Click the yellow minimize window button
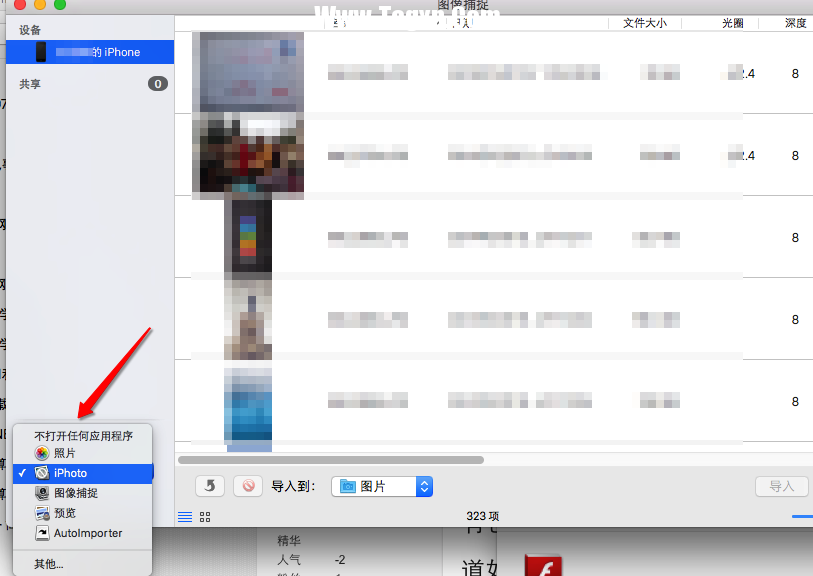Screen dimensions: 813x576 [x=40, y=4]
